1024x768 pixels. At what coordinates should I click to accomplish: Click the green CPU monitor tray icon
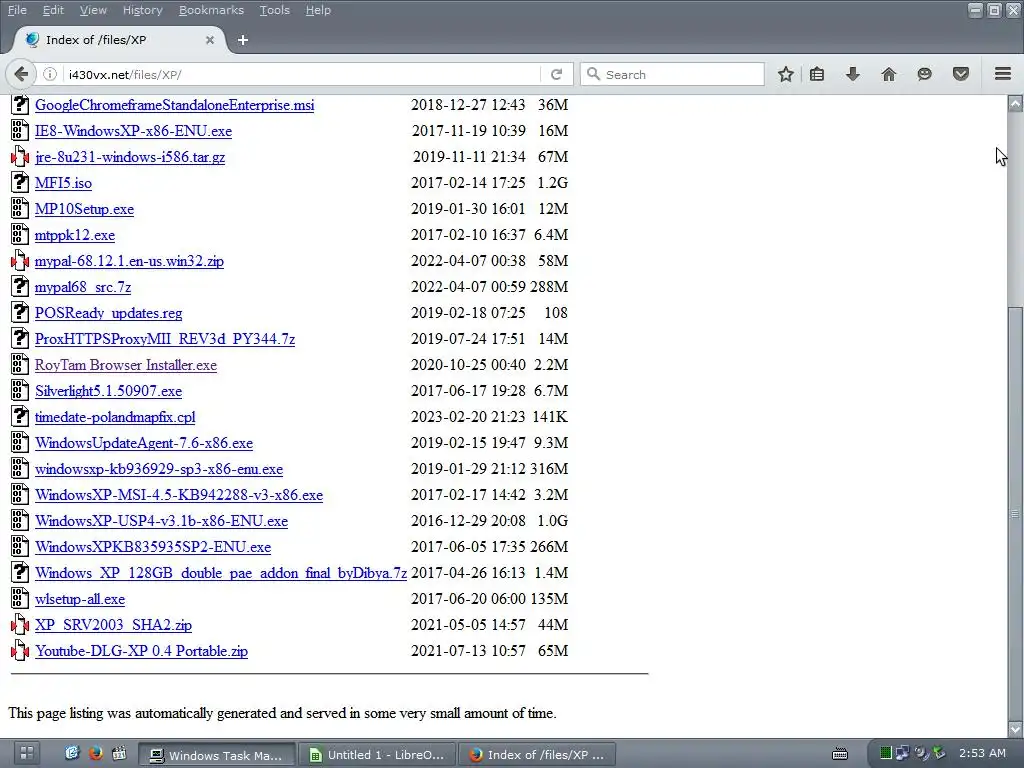886,753
